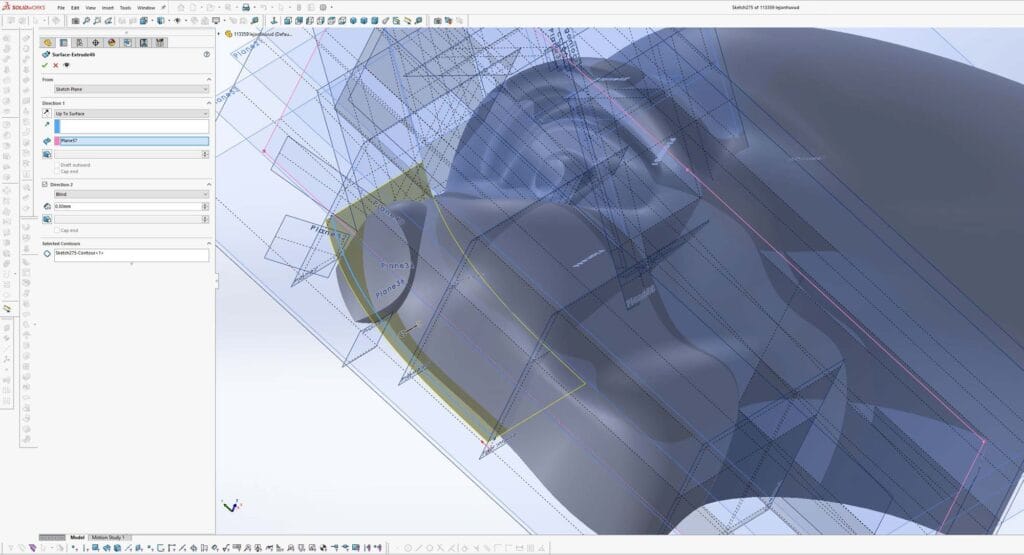Click the reverse direction arrow in Direction 1
The width and height of the screenshot is (1024, 555).
pos(47,114)
